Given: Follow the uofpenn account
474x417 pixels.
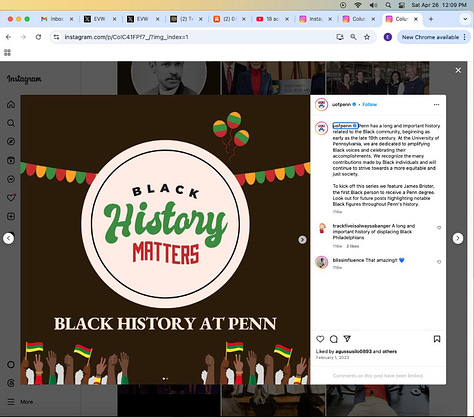Looking at the screenshot, I should tap(370, 104).
